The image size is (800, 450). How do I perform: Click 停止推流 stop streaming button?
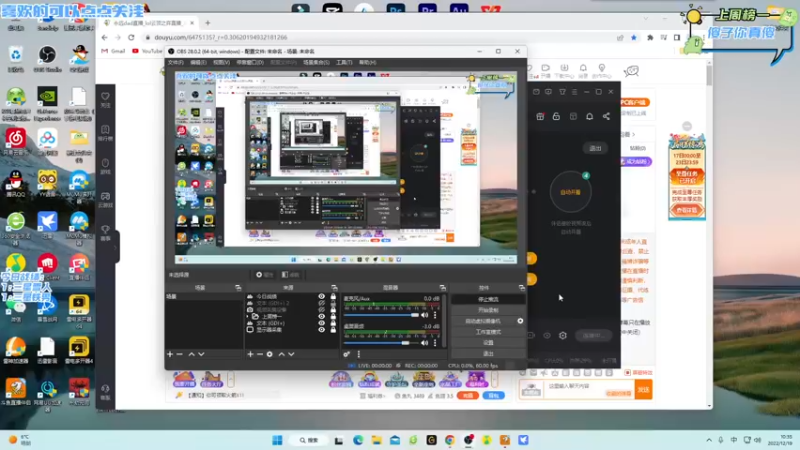(488, 299)
